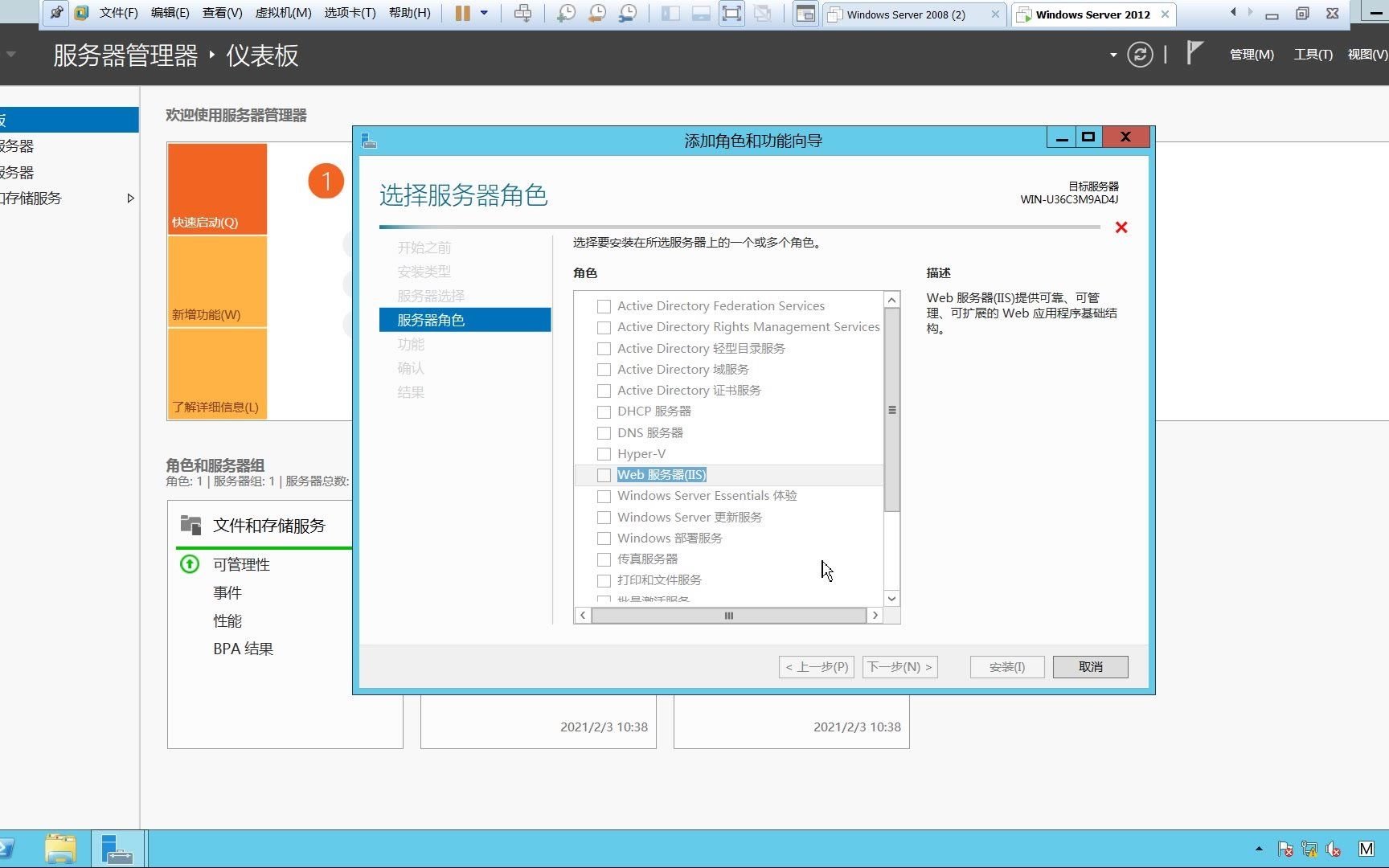The width and height of the screenshot is (1389, 868).
Task: Click BPA 结果 in the storage tile
Action: pyautogui.click(x=243, y=649)
